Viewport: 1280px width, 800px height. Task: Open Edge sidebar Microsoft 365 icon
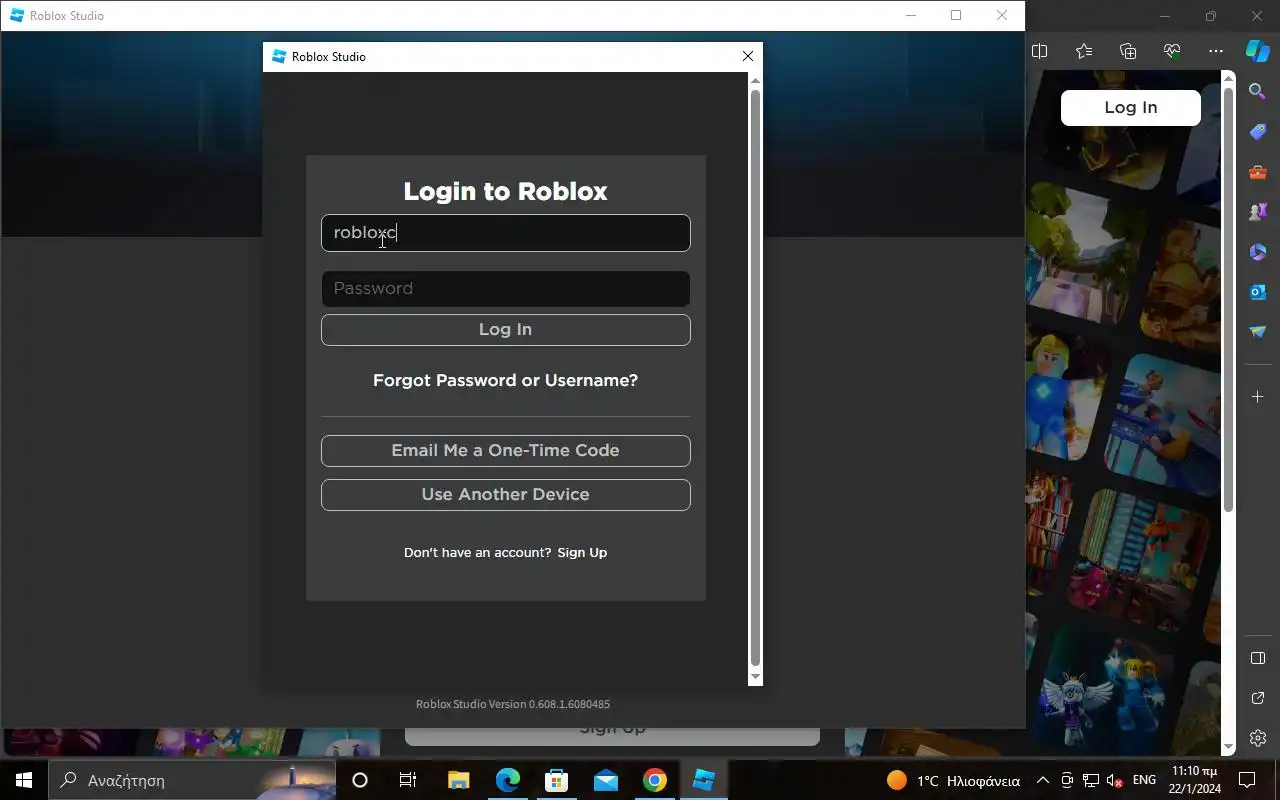coord(1258,252)
